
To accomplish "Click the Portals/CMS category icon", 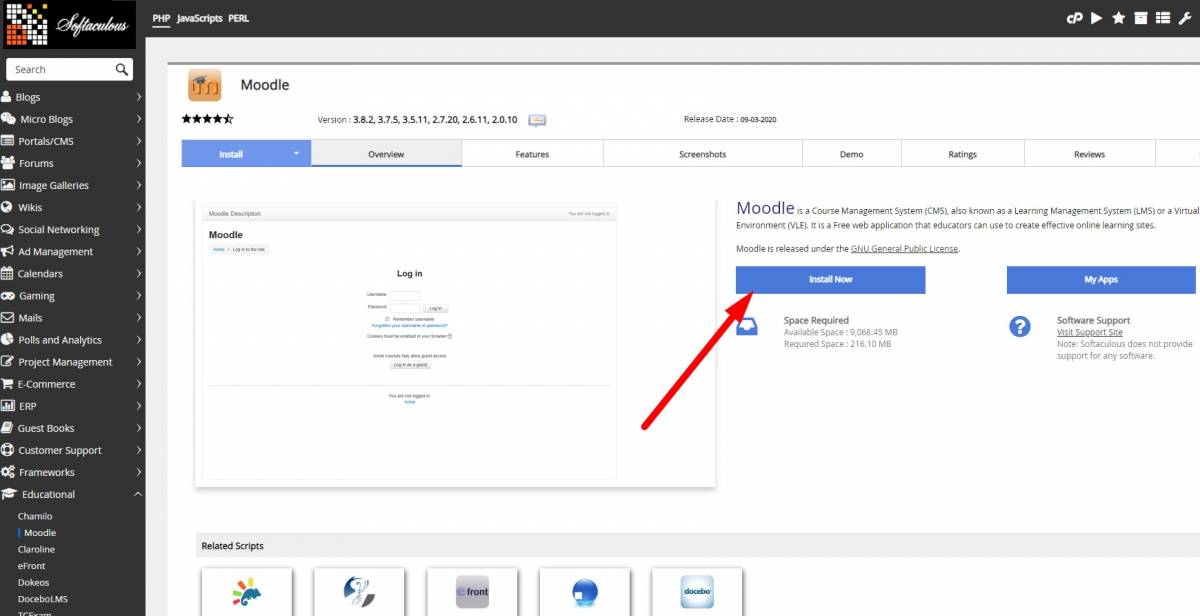I will 8,141.
